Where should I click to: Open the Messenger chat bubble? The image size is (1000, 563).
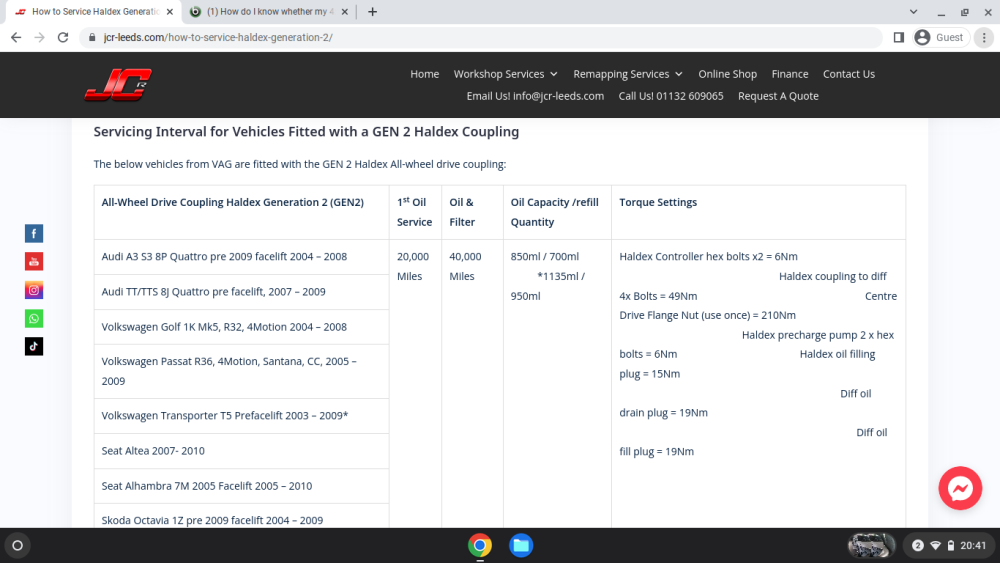click(960, 488)
